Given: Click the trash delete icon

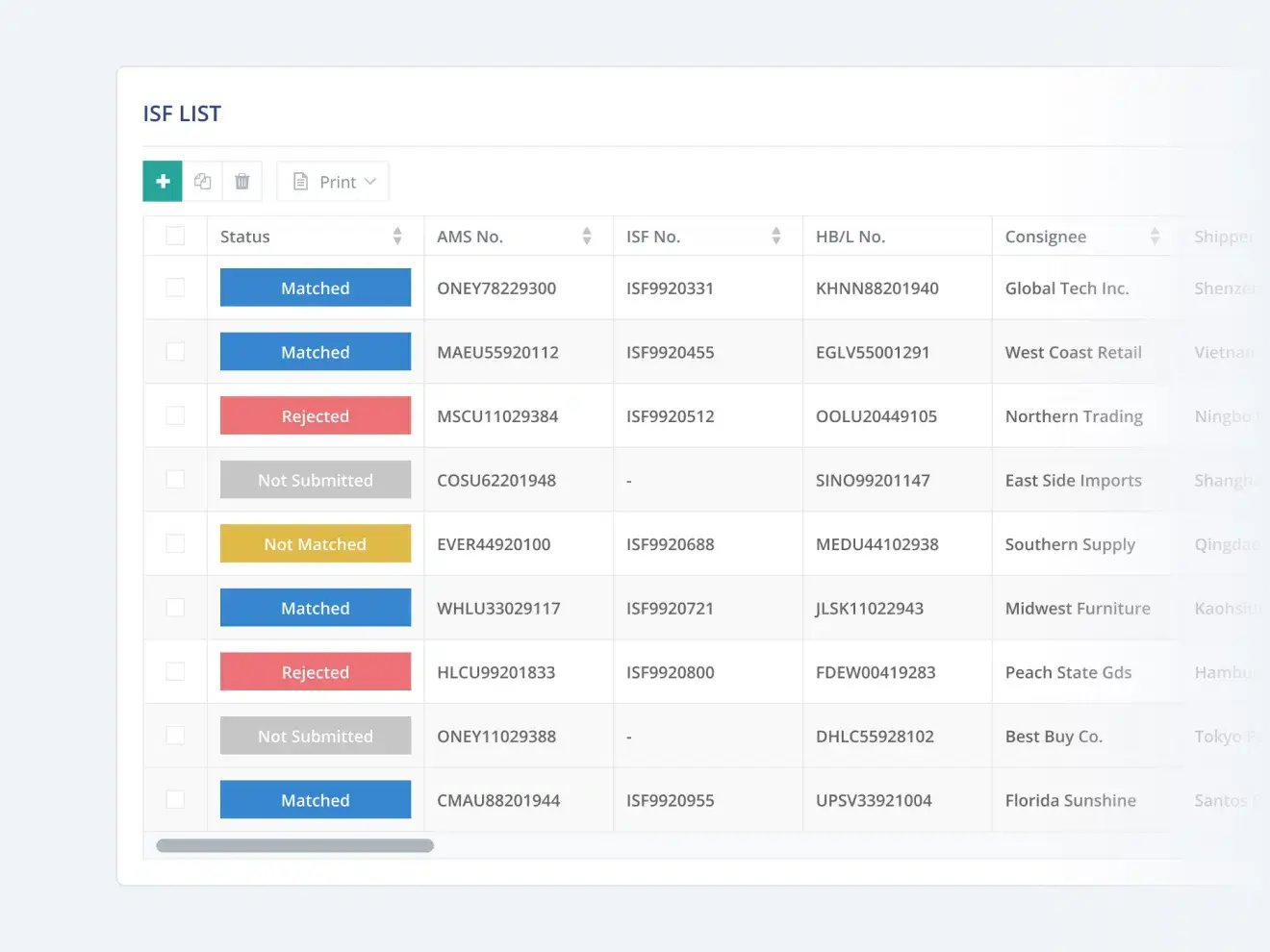Looking at the screenshot, I should point(242,181).
